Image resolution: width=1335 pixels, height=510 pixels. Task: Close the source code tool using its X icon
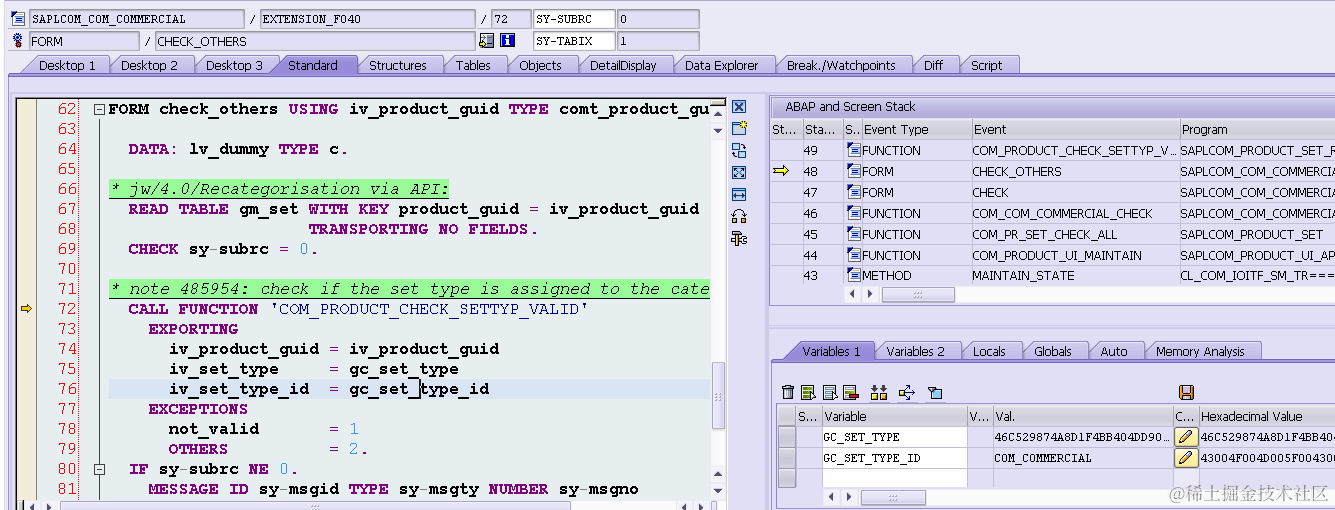pyautogui.click(x=739, y=107)
